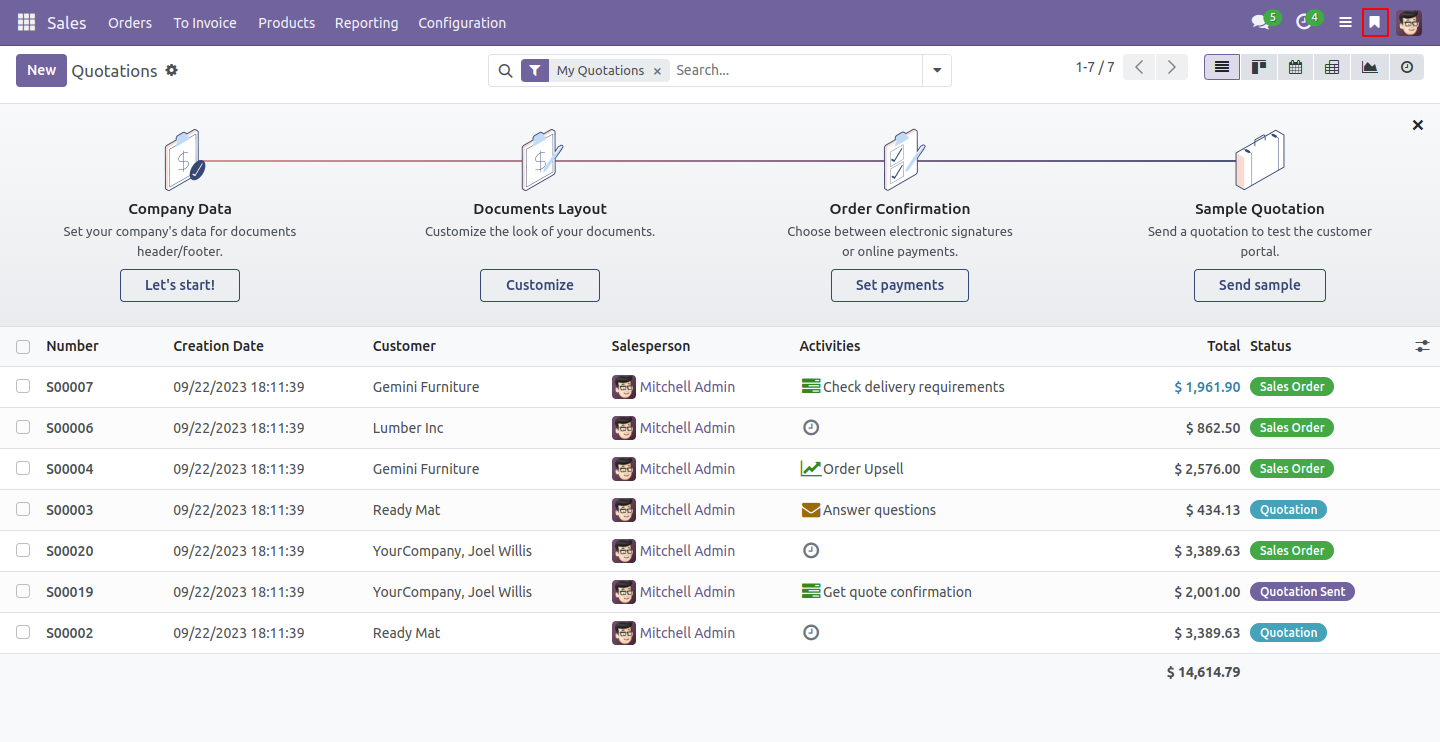The image size is (1440, 742).
Task: Sort by Creation Date column header
Action: (218, 346)
